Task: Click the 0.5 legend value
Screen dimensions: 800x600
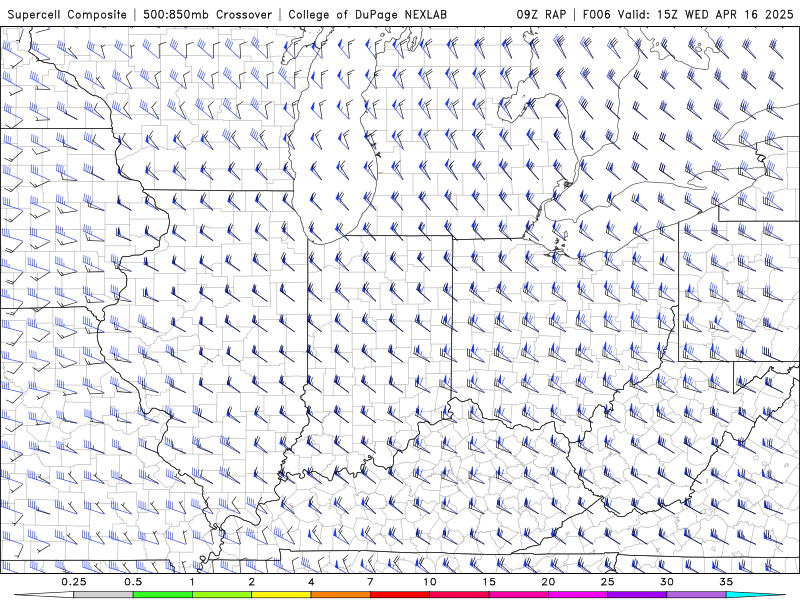Action: [x=133, y=582]
